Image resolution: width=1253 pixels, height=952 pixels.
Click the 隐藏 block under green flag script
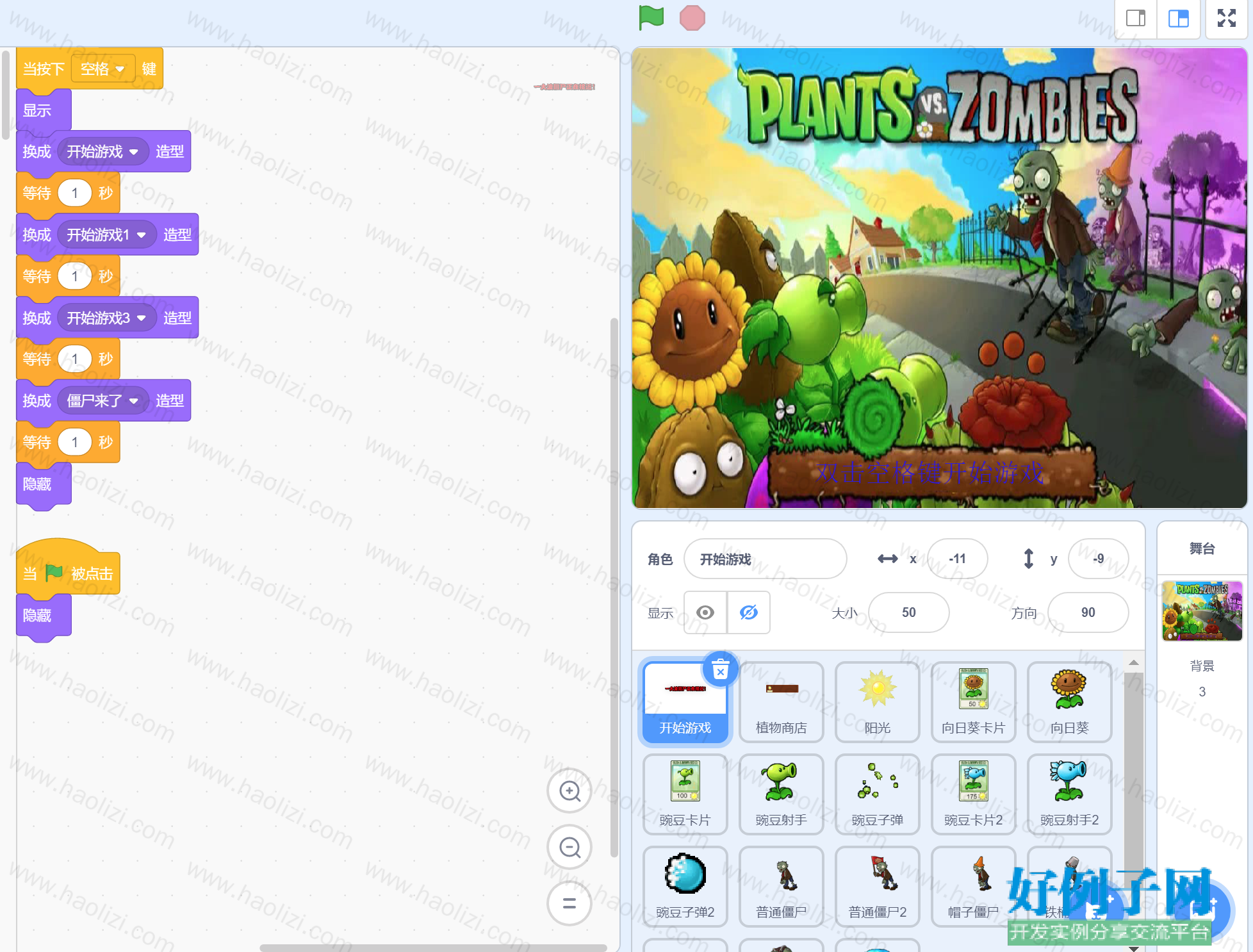[44, 616]
